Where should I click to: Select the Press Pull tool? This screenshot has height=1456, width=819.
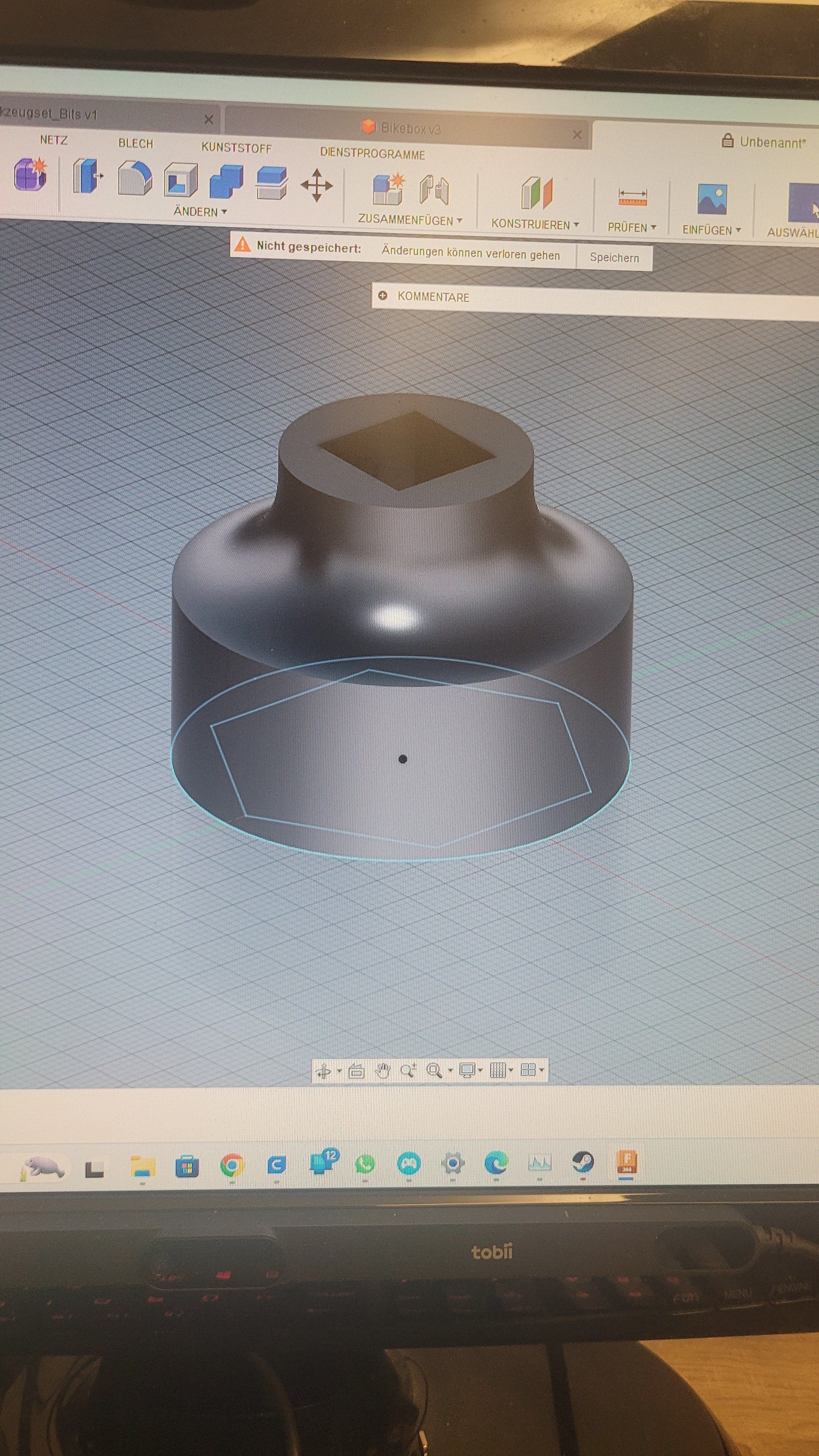coord(87,176)
